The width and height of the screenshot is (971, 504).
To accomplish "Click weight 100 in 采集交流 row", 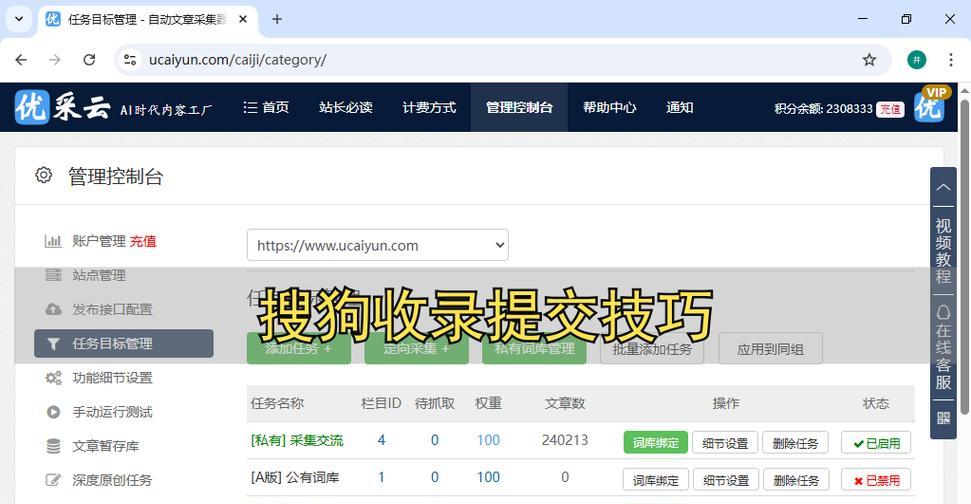I will pos(488,440).
